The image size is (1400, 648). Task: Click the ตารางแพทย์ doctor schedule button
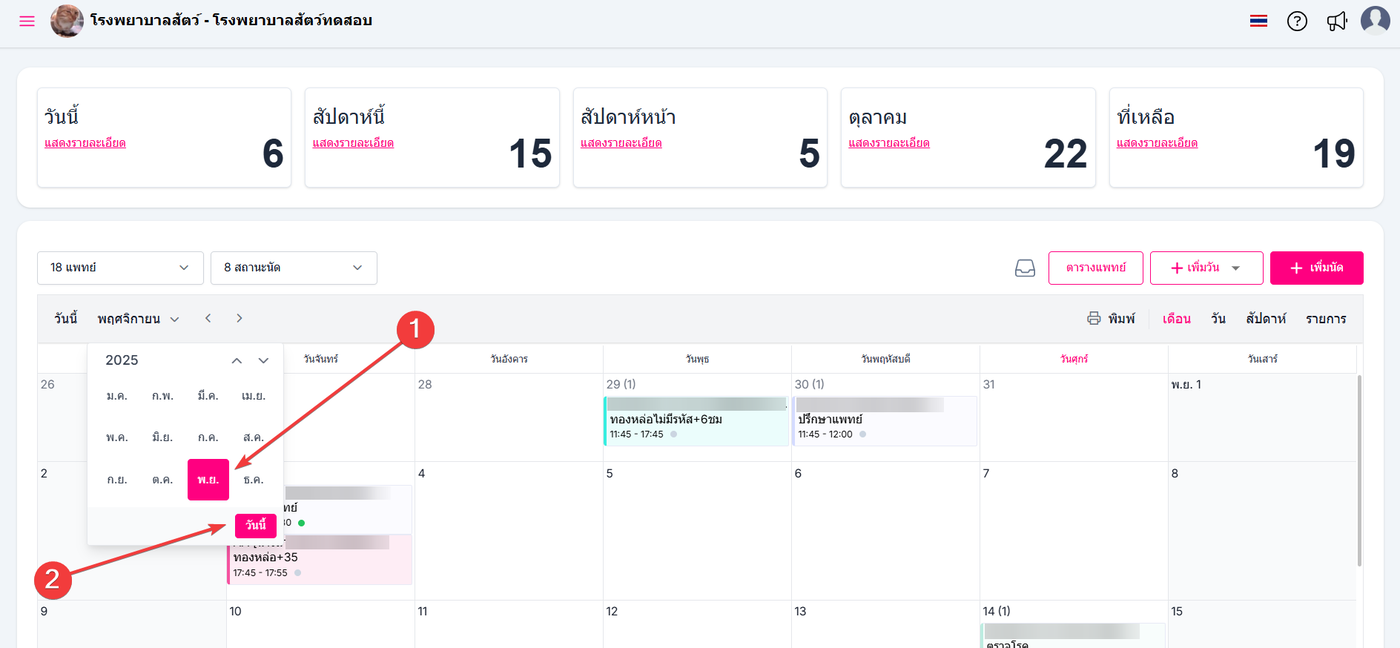coord(1095,268)
